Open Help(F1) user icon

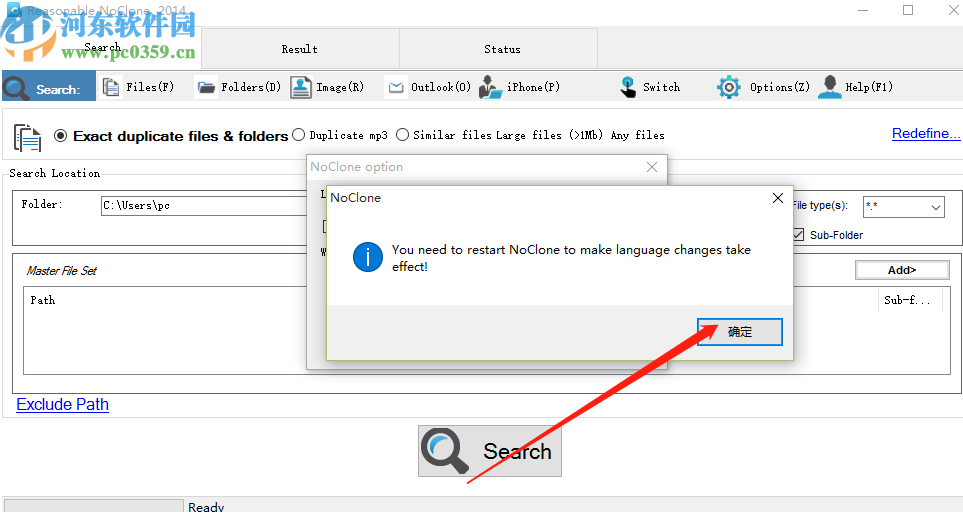tap(830, 87)
